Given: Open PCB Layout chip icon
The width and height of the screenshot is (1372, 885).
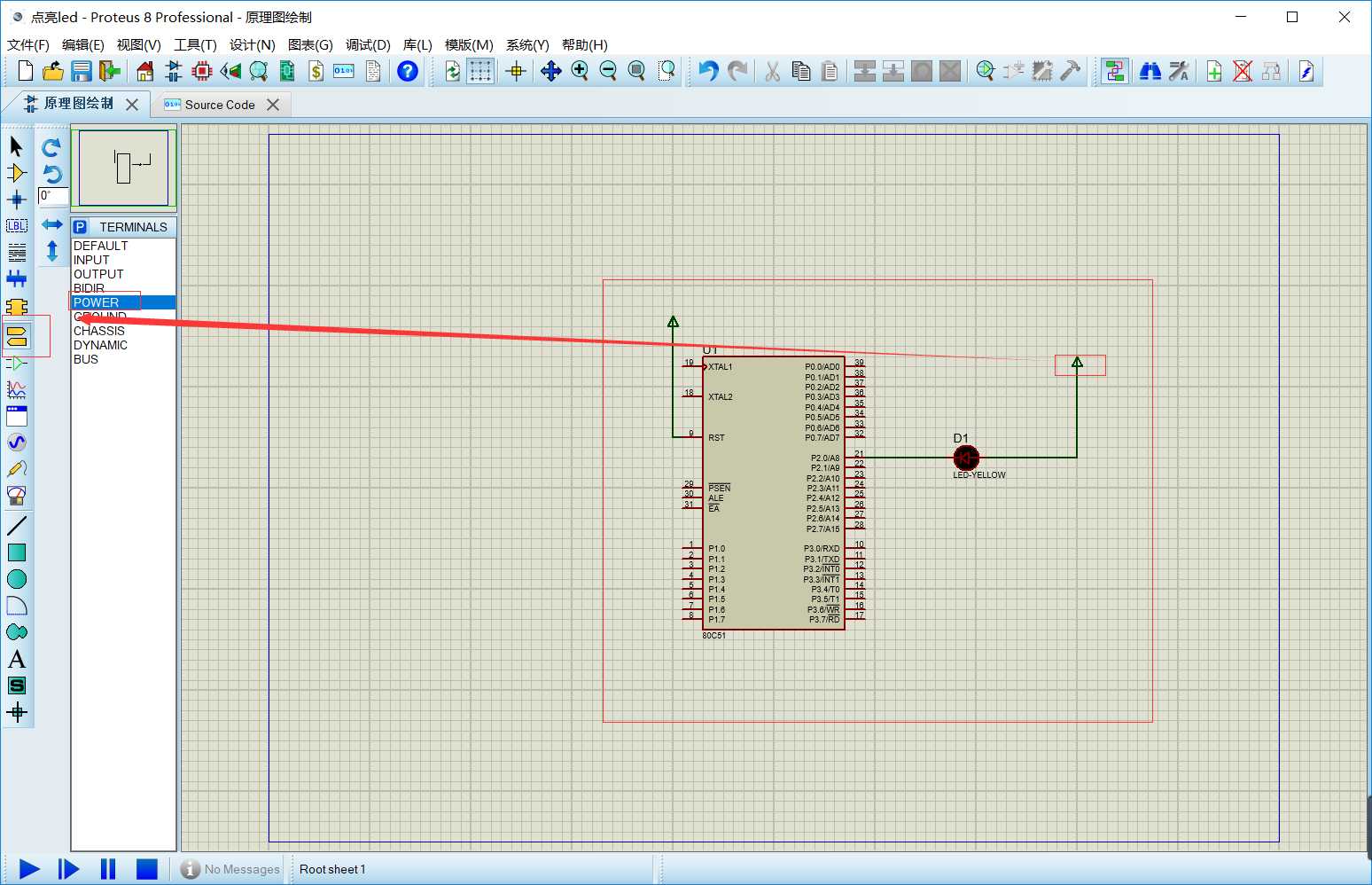Looking at the screenshot, I should [202, 71].
